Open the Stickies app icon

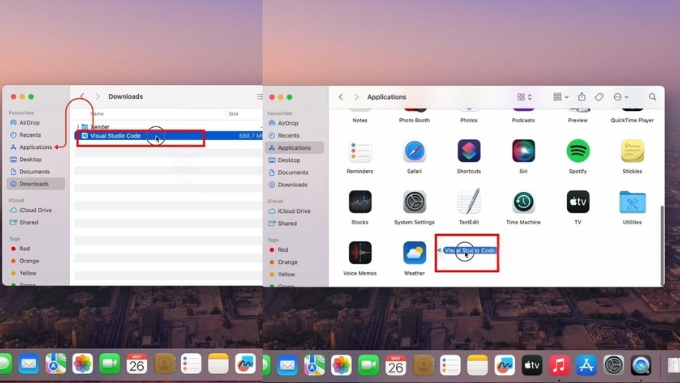[632, 151]
